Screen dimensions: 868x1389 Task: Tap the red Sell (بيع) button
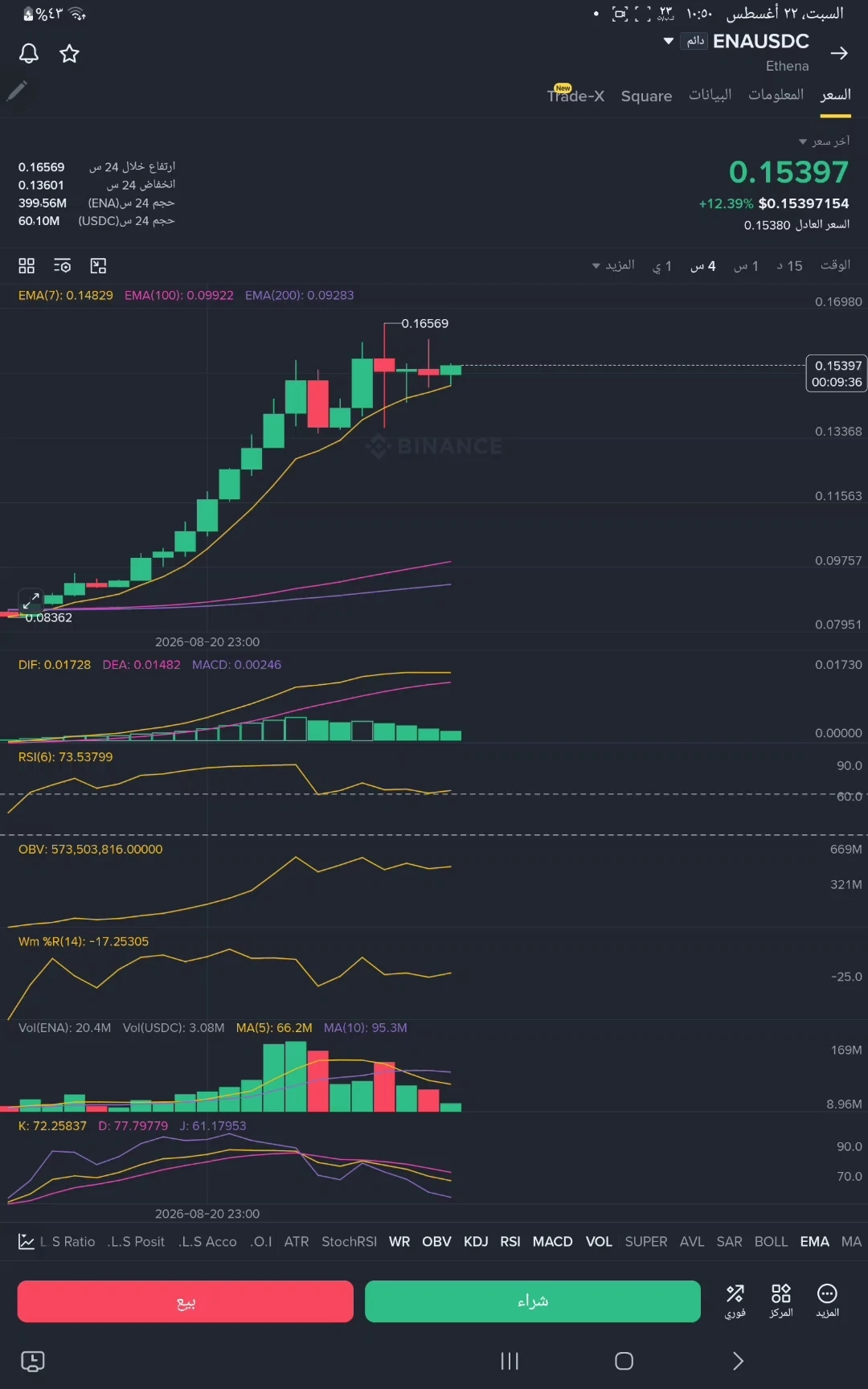[186, 1301]
